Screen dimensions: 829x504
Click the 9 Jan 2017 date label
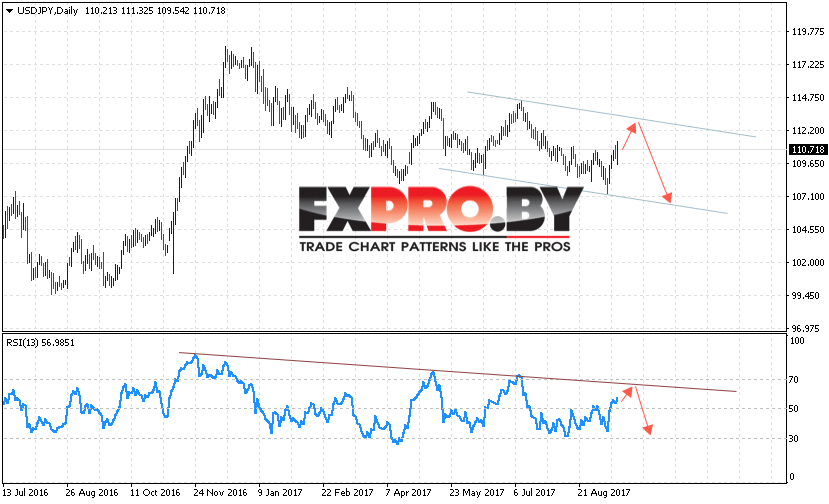[x=280, y=492]
